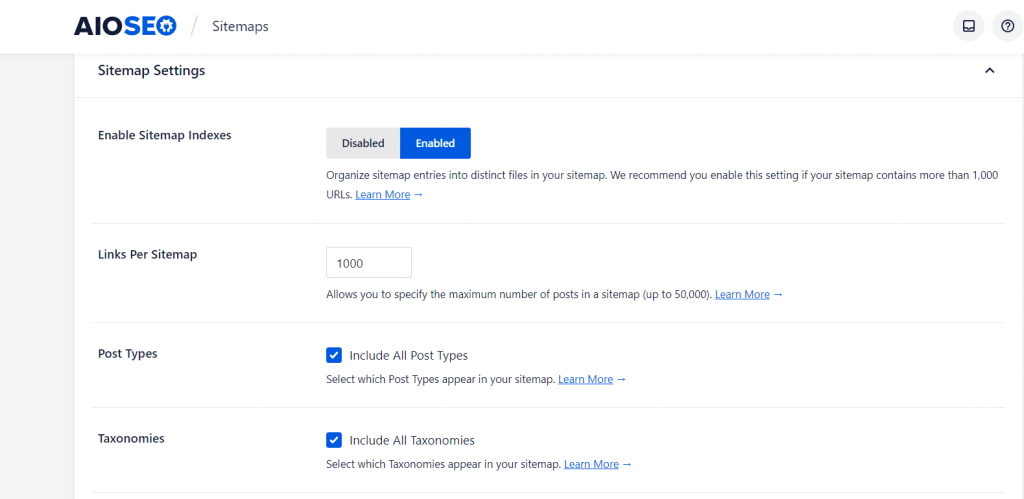Screen dimensions: 1024x499
Task: Click the Enable Sitemap Indexes label
Action: 164,135
